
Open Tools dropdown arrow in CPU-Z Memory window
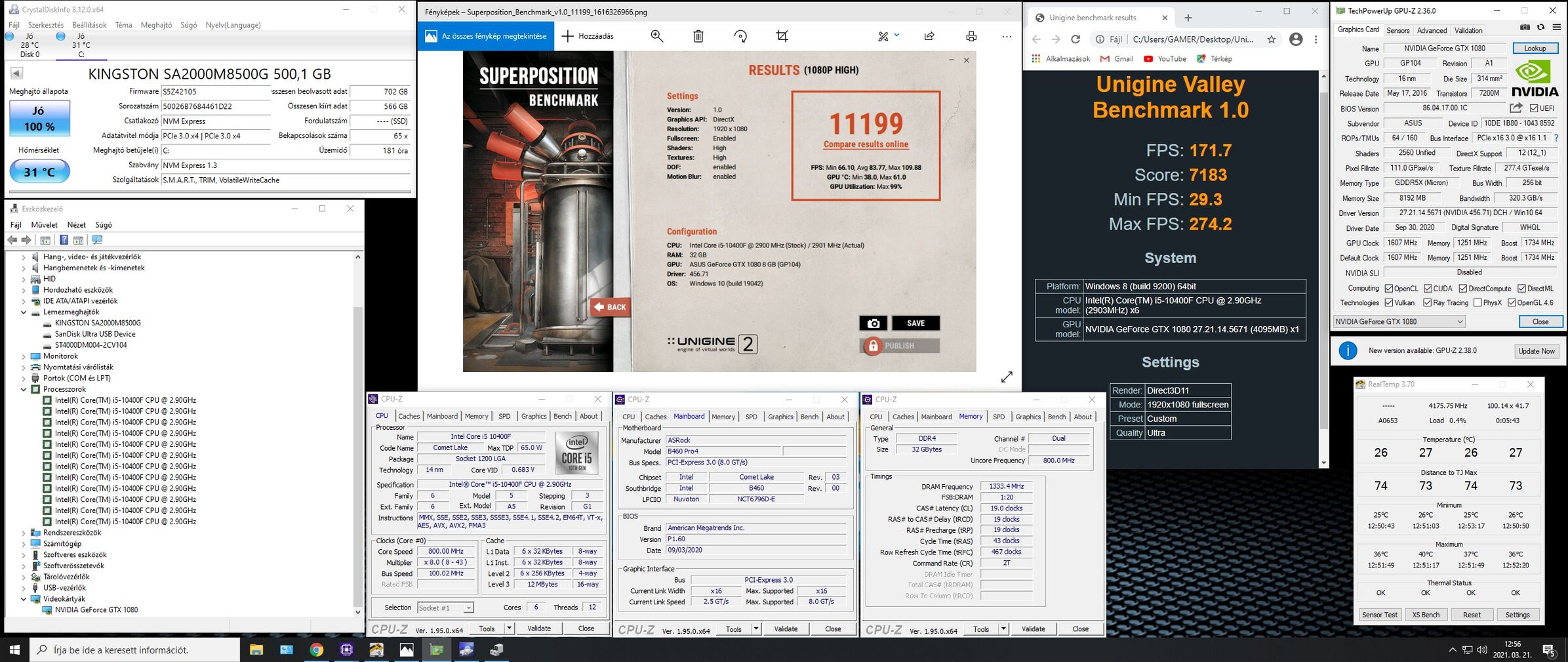[1003, 629]
